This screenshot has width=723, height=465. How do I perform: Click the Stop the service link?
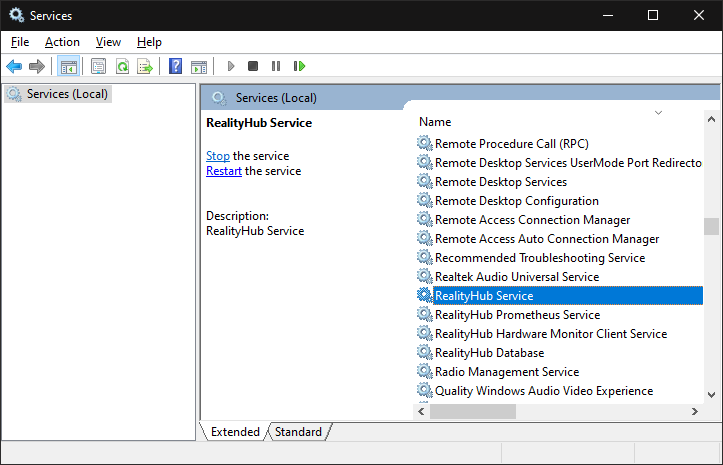217,156
